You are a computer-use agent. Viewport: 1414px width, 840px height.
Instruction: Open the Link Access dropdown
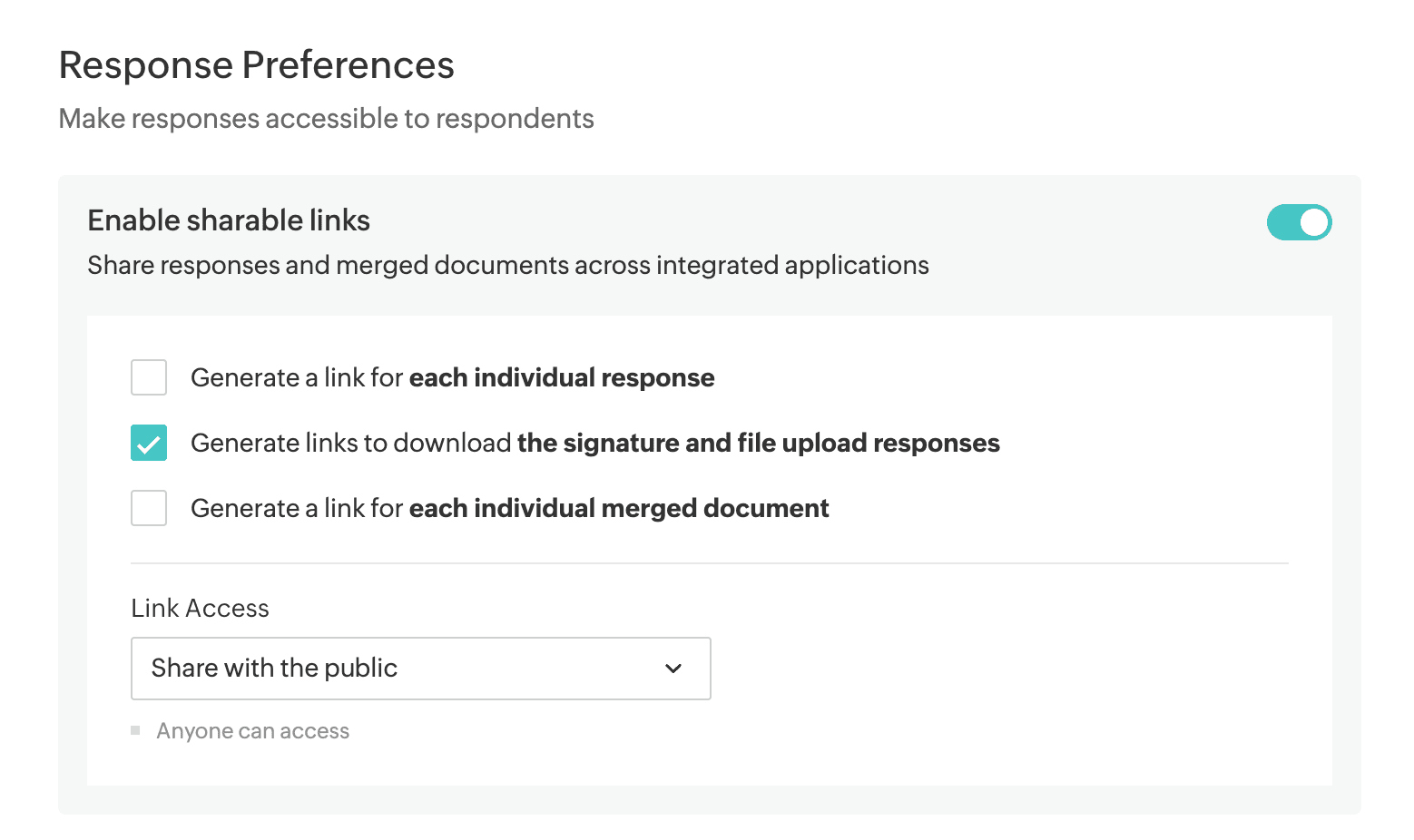(420, 669)
